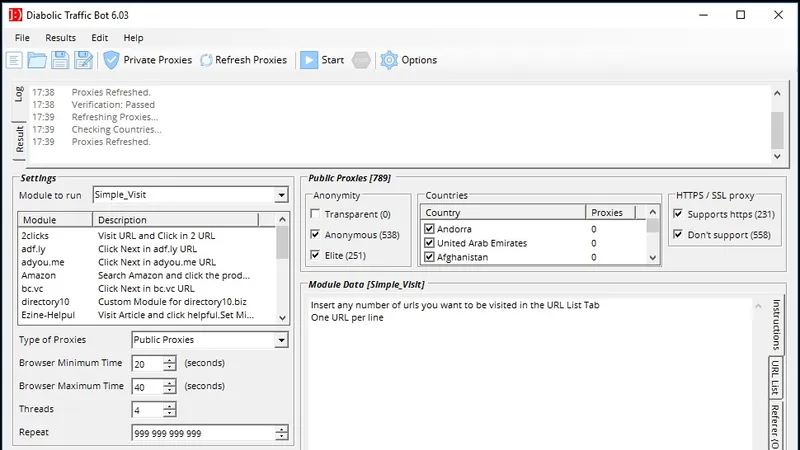
Task: Enable the Transparent (0) anonymity checkbox
Action: tap(315, 214)
